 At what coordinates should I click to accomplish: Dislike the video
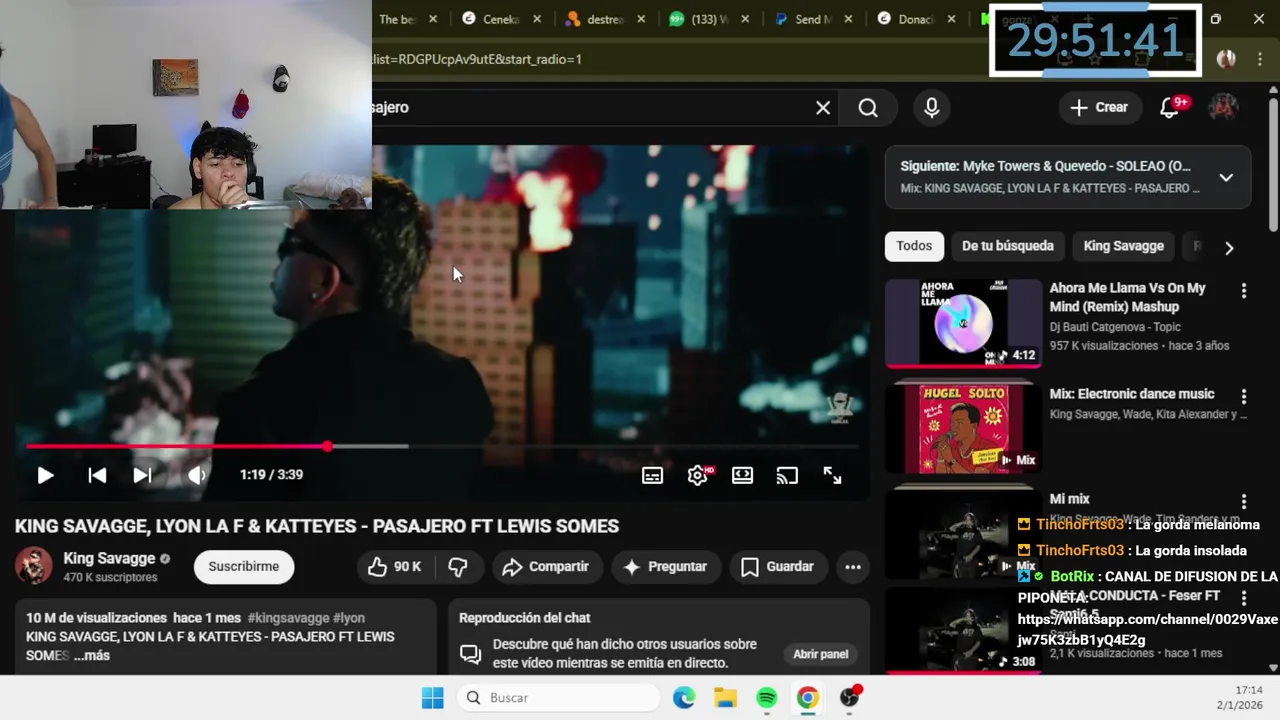(458, 567)
